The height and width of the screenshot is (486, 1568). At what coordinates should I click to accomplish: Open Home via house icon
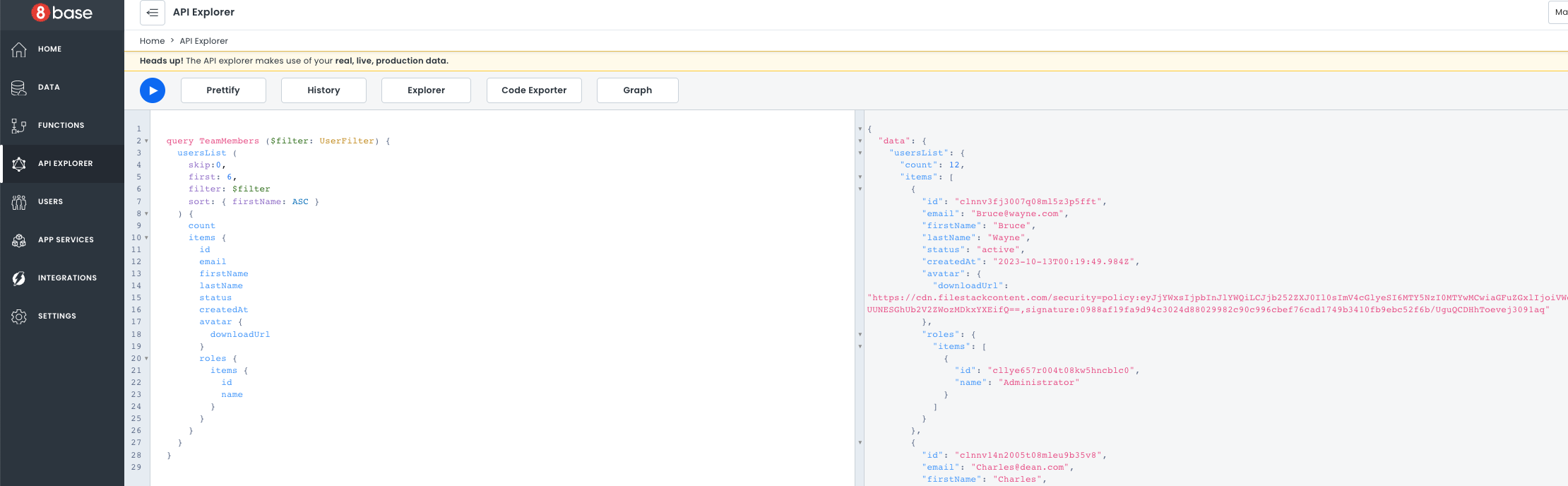point(19,49)
